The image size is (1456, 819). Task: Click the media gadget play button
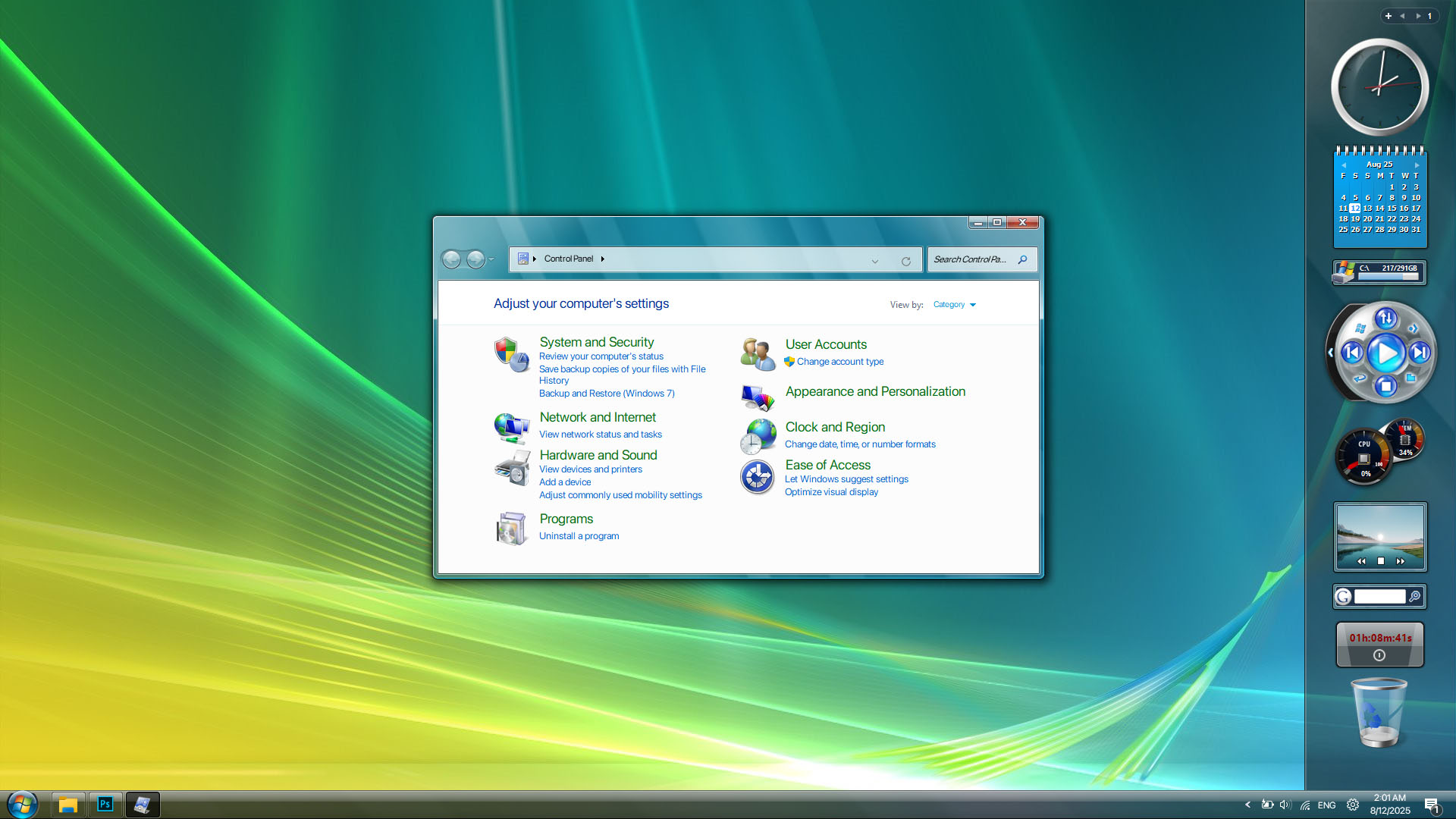click(1386, 353)
